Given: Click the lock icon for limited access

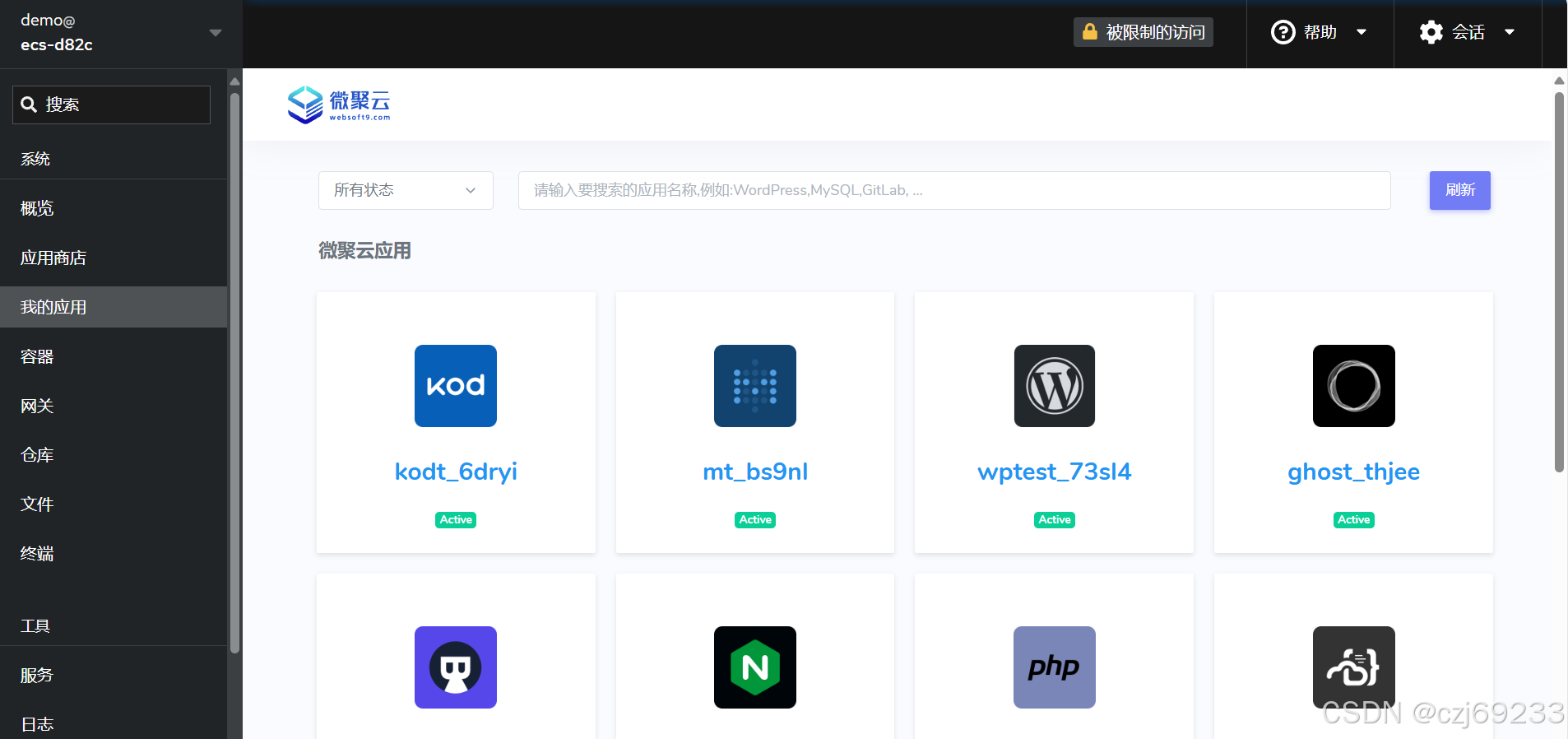Looking at the screenshot, I should tap(1090, 32).
